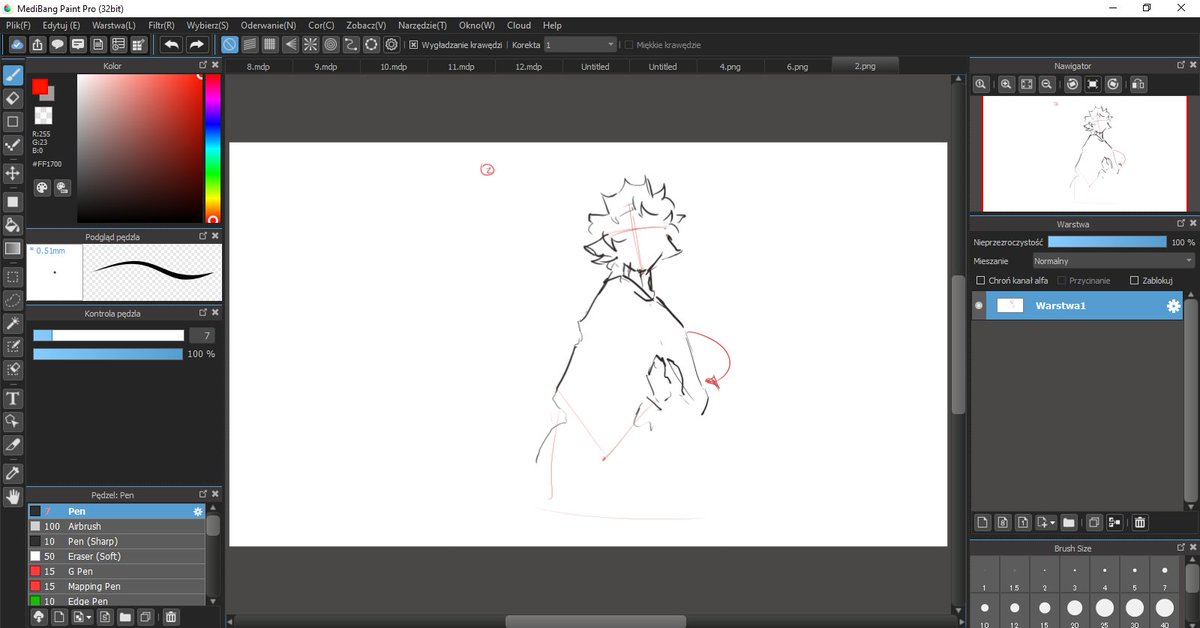1200x628 pixels.
Task: Delete layer with trash icon
Action: (1140, 522)
